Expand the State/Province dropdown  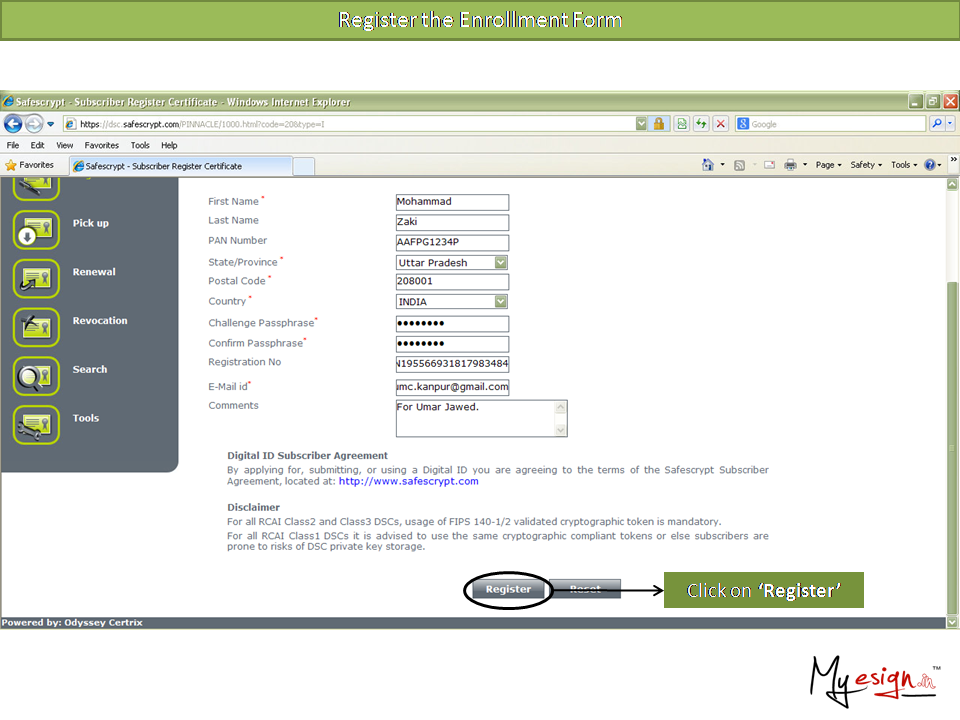(500, 263)
